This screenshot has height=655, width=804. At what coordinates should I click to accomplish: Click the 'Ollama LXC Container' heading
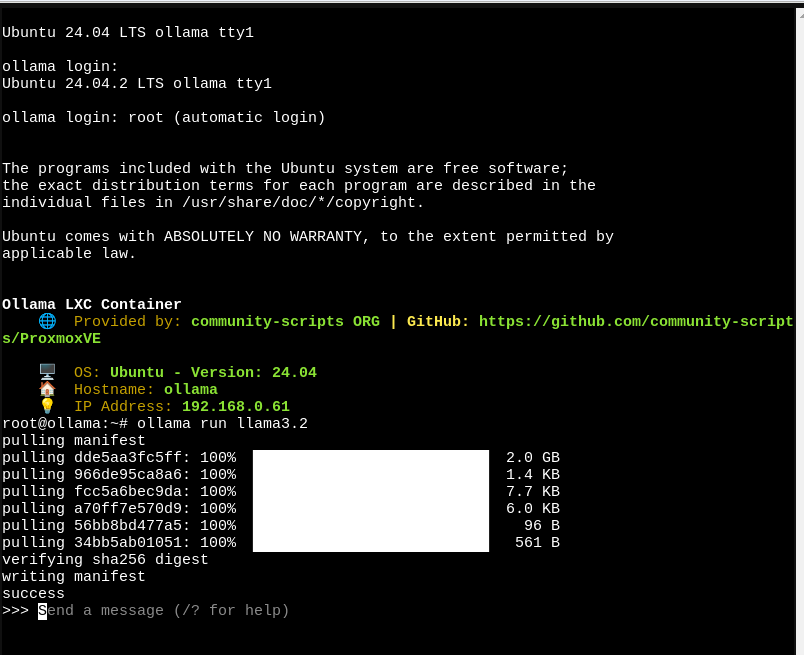[x=92, y=304]
